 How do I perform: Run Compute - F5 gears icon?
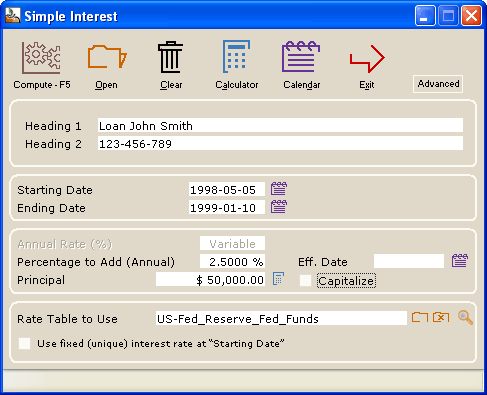(x=41, y=57)
